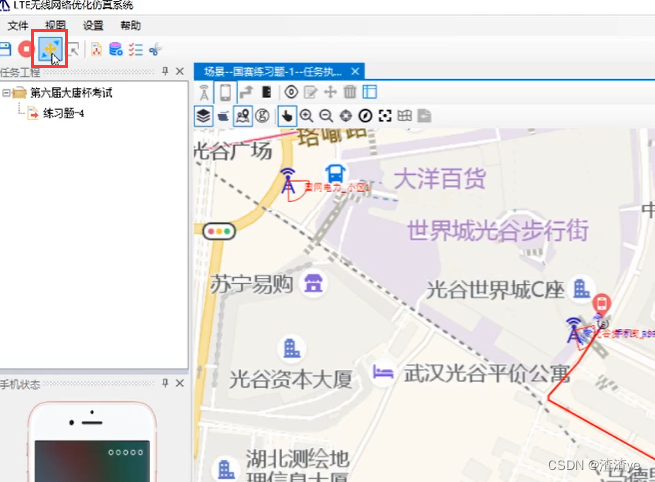Image resolution: width=655 pixels, height=482 pixels.
Task: Click the 世界城光谷步行街 map label
Action: coord(498,230)
